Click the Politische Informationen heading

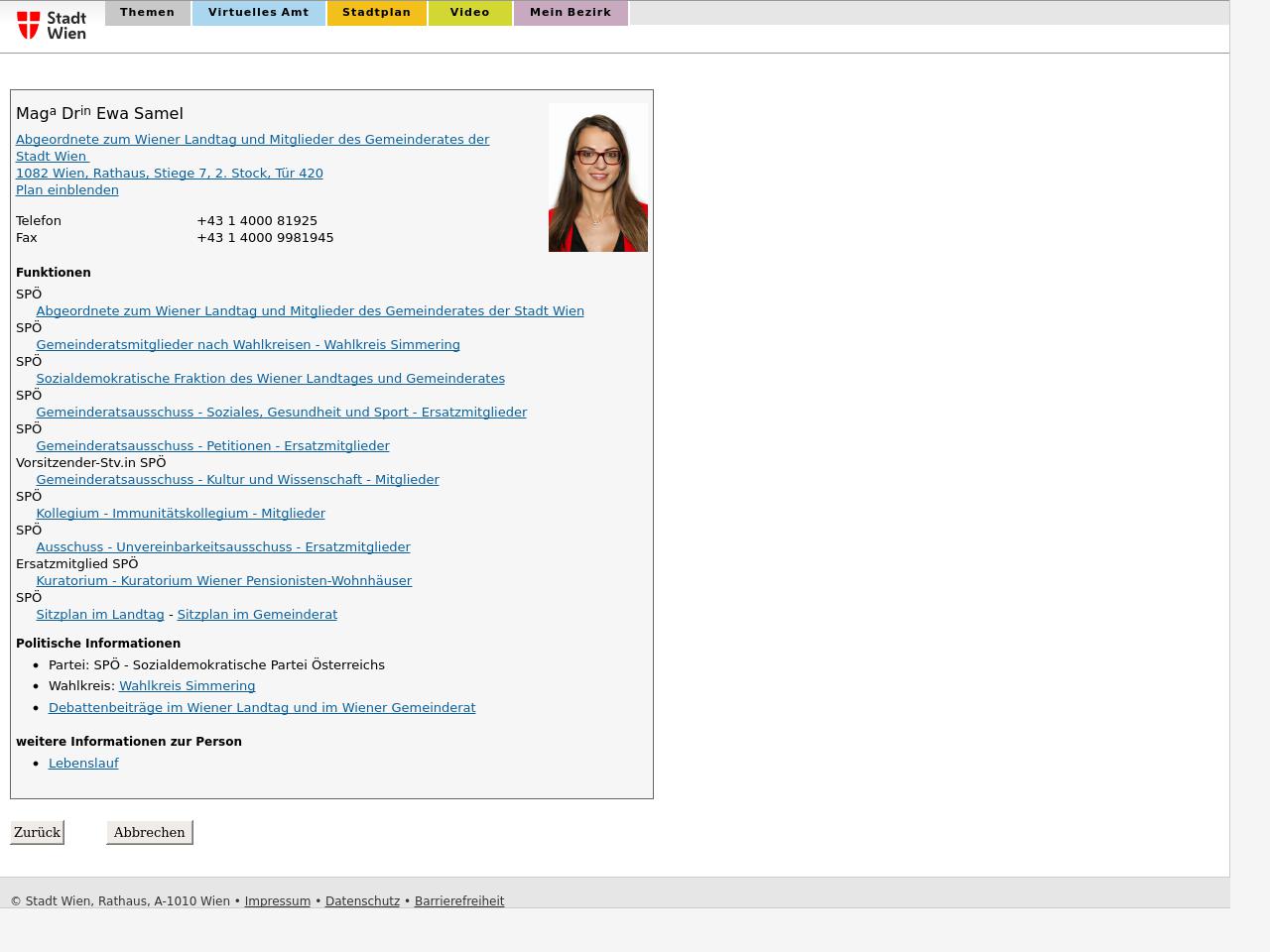click(x=98, y=643)
